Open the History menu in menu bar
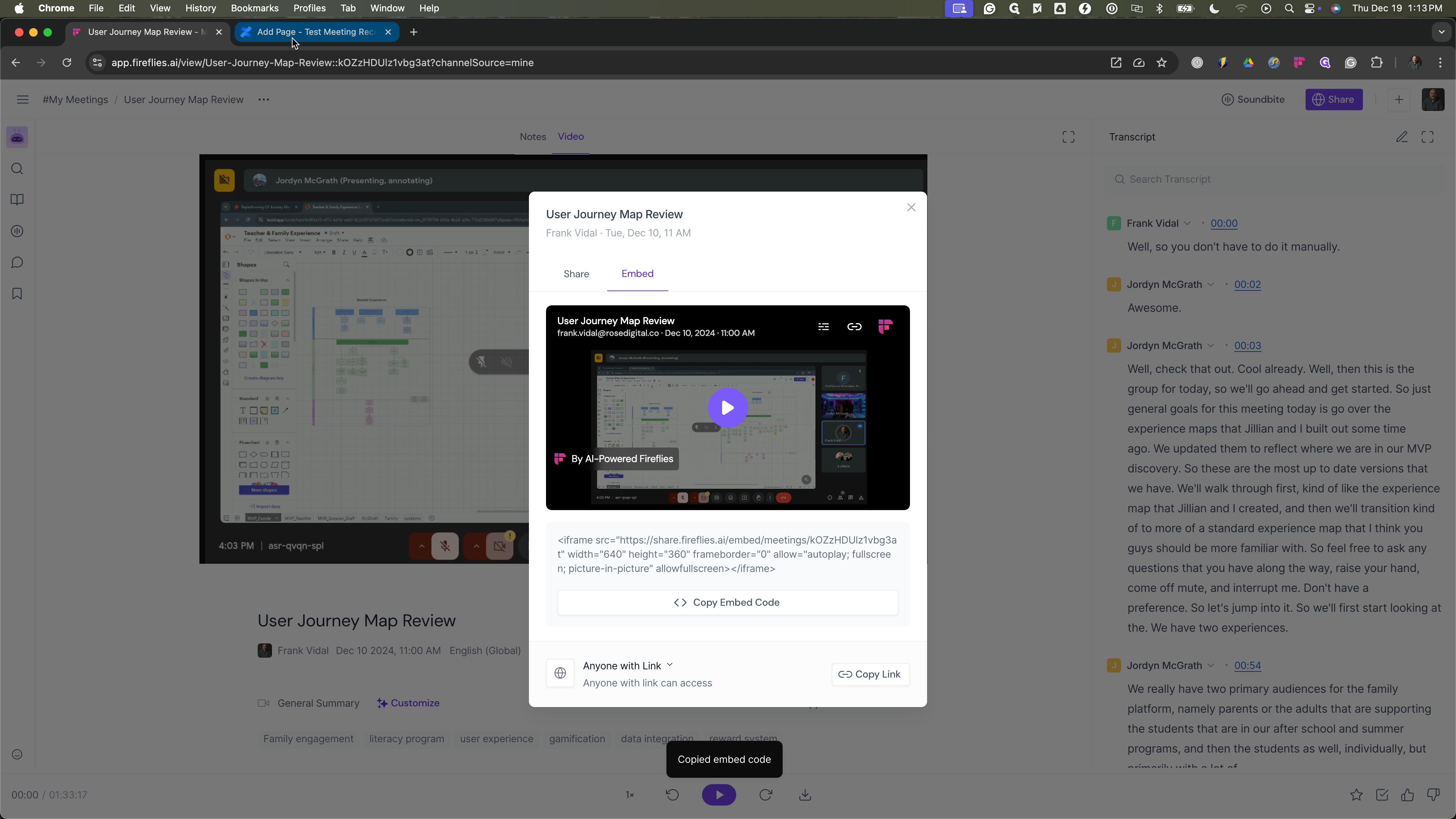The image size is (1456, 819). coord(200,8)
